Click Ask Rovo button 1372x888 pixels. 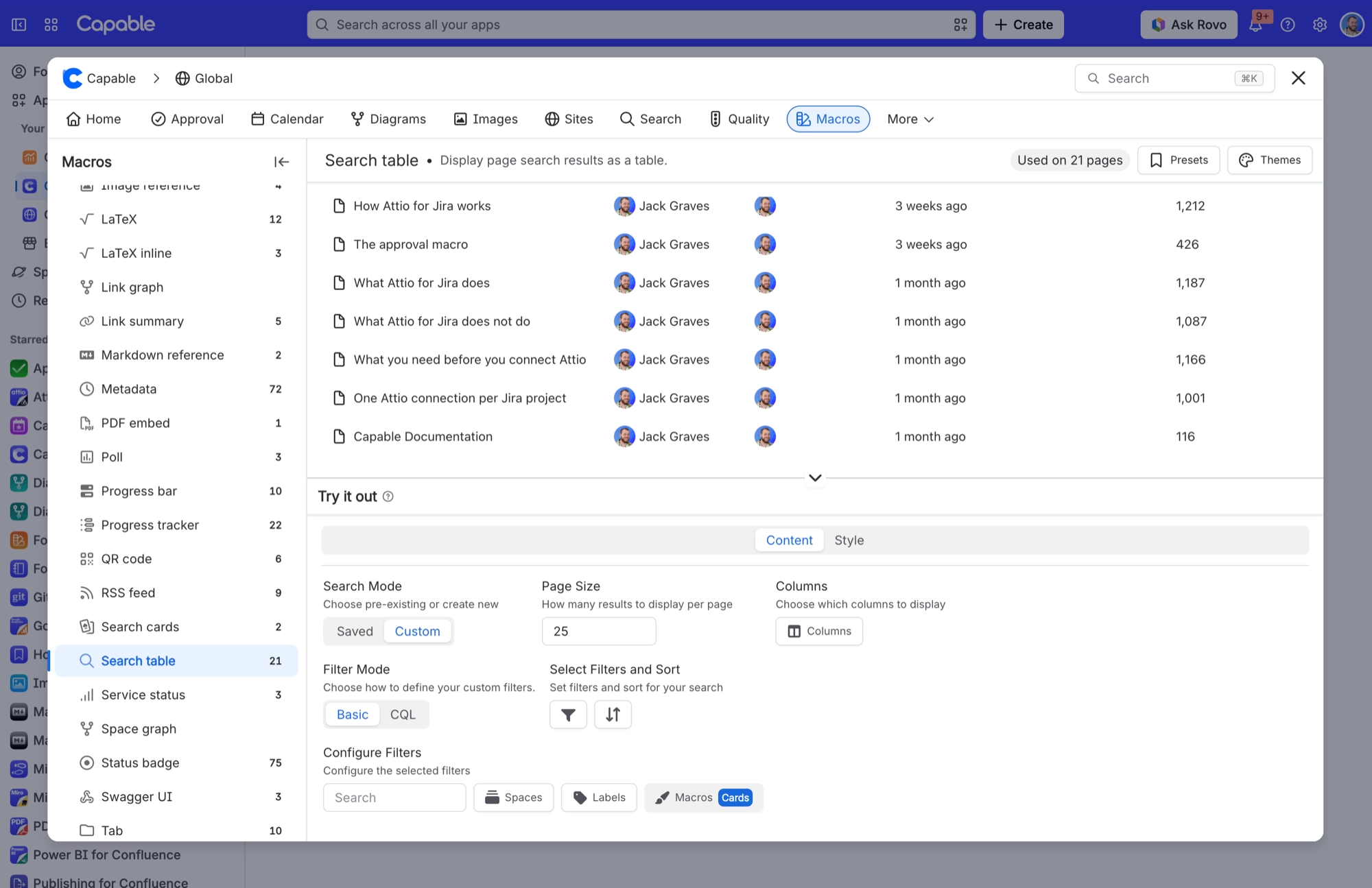(1189, 25)
